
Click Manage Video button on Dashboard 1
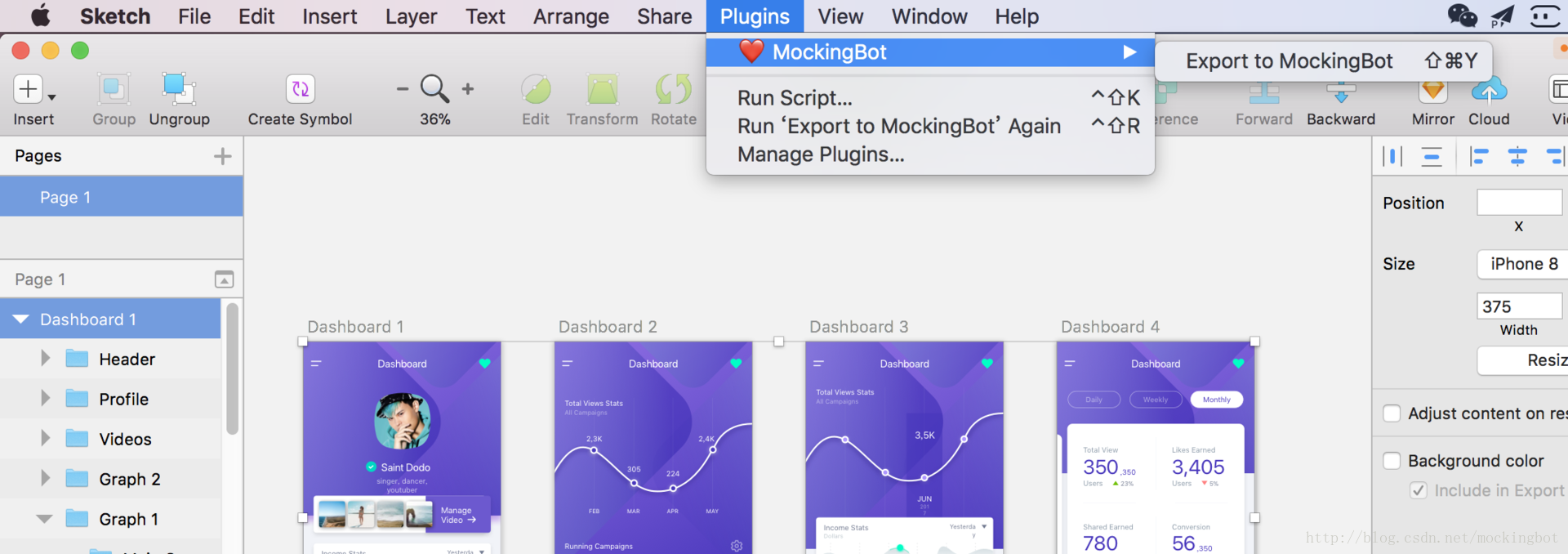click(x=458, y=515)
